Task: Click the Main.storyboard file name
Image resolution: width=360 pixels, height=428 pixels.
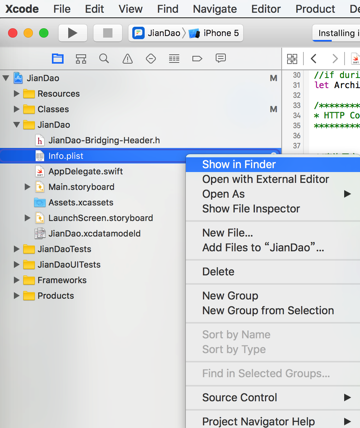Action: pos(81,187)
